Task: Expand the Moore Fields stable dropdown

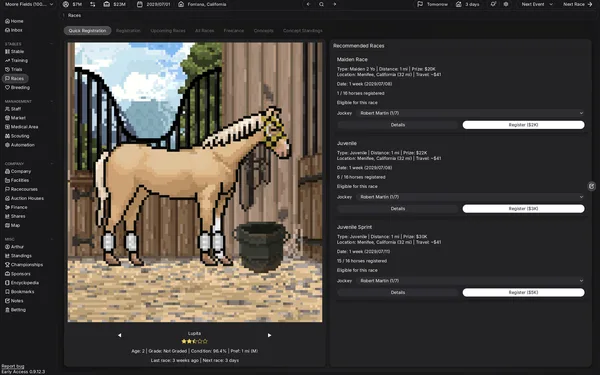Action: coord(29,4)
